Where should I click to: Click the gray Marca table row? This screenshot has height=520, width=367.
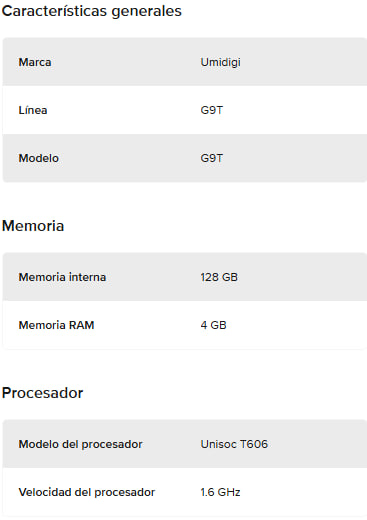185,62
